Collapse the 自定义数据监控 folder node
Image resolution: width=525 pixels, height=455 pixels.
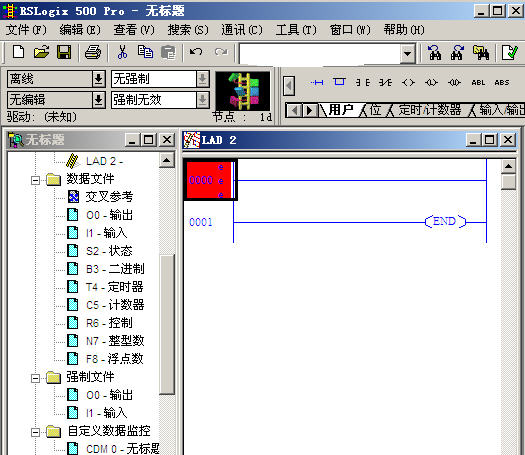click(x=35, y=432)
